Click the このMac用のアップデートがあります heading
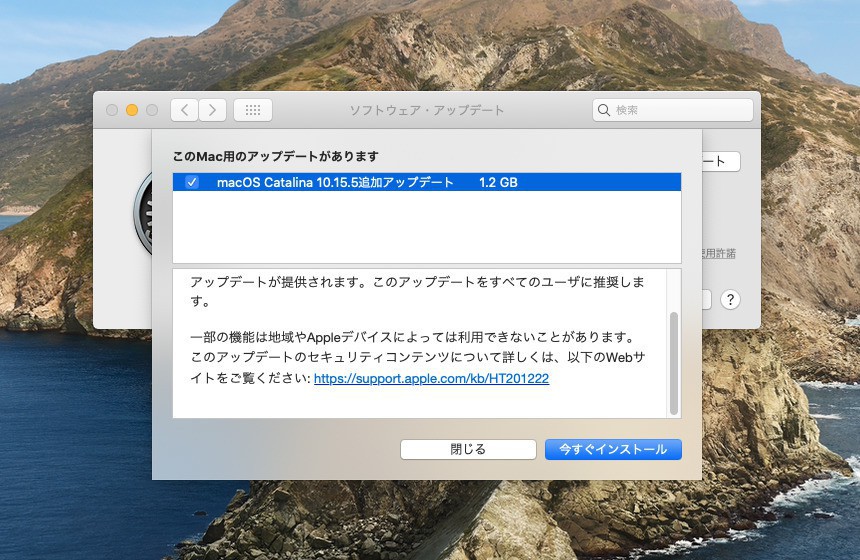The image size is (860, 560). [275, 156]
